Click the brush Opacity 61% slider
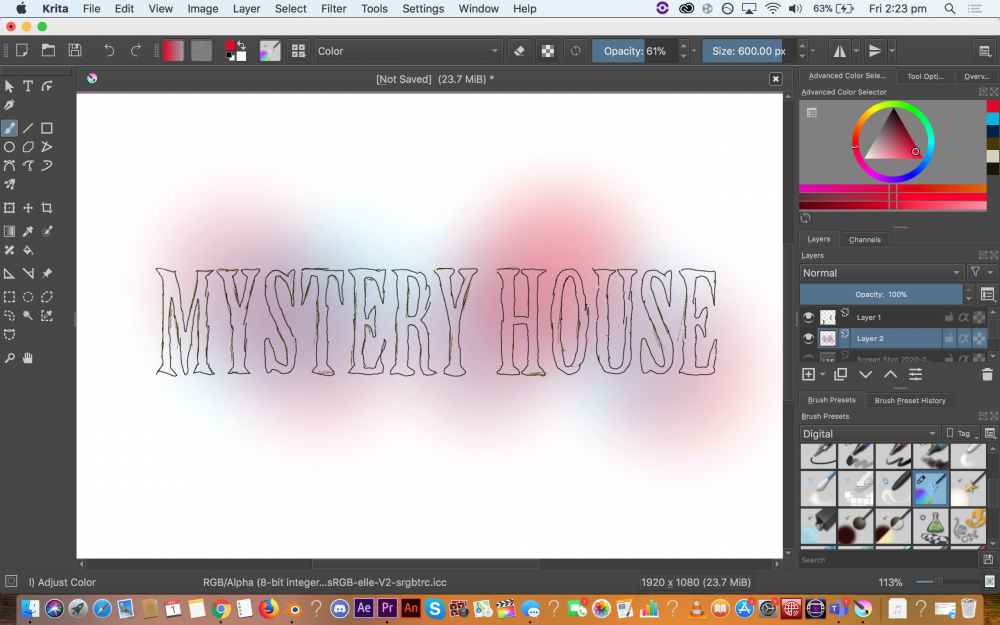1000x625 pixels. coord(635,51)
